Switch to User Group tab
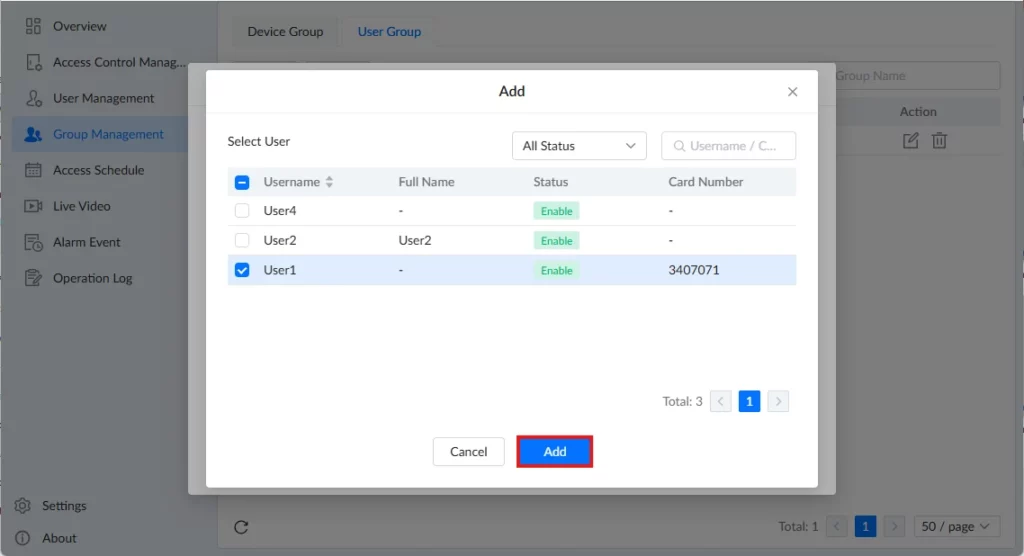The width and height of the screenshot is (1024, 556). pyautogui.click(x=389, y=31)
